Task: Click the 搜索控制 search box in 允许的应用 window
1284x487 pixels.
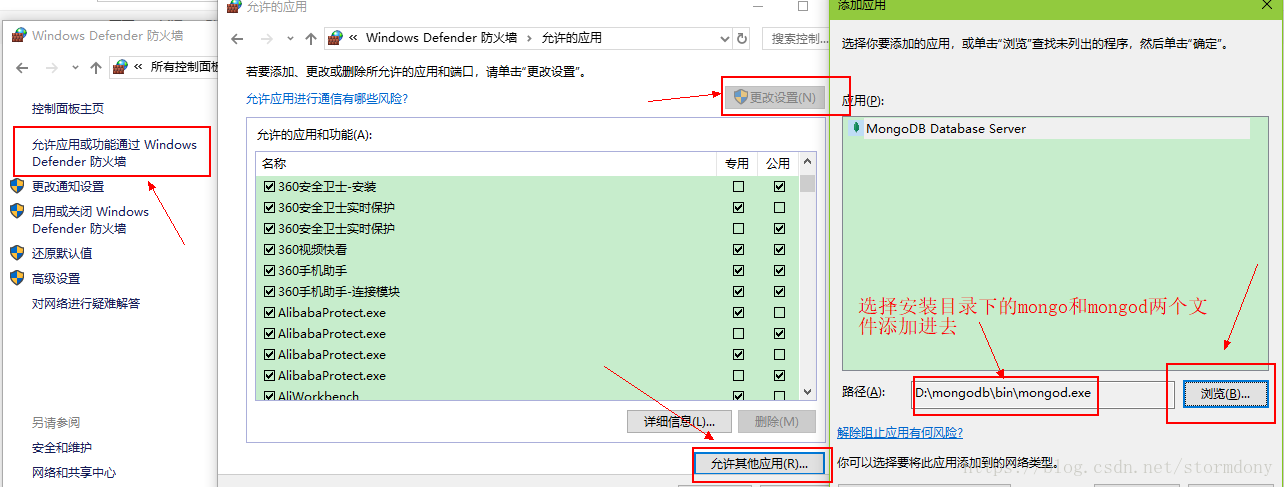Action: click(x=798, y=39)
